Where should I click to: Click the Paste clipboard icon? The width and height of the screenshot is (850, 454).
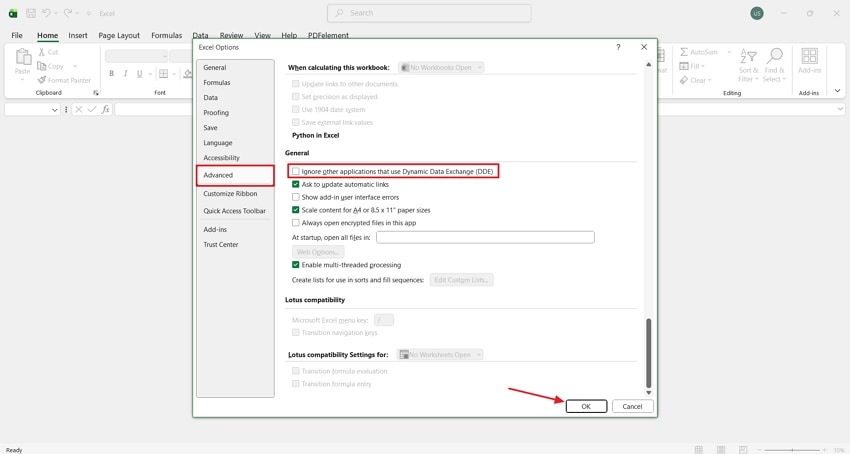coord(23,57)
